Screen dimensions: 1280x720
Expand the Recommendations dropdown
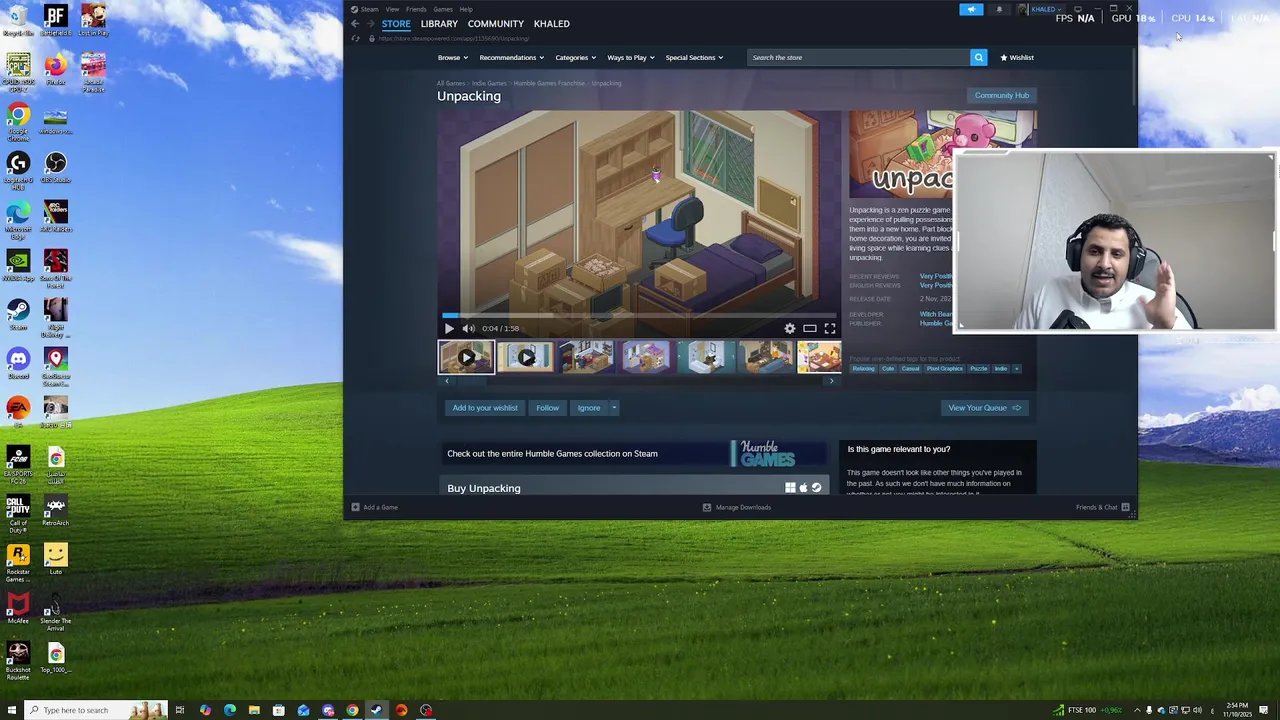[511, 57]
